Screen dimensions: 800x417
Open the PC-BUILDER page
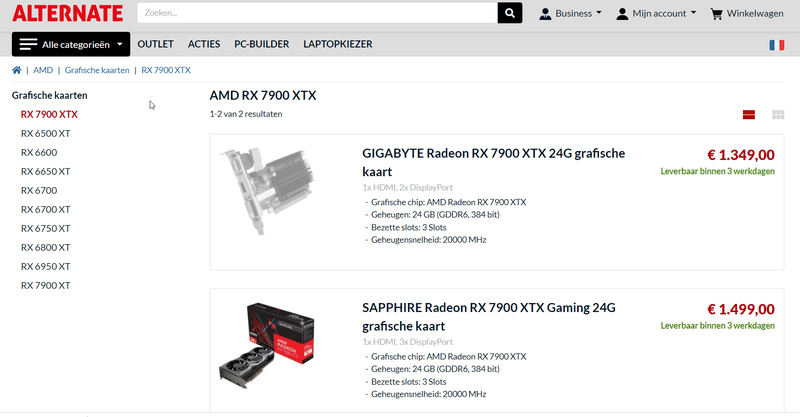(262, 44)
